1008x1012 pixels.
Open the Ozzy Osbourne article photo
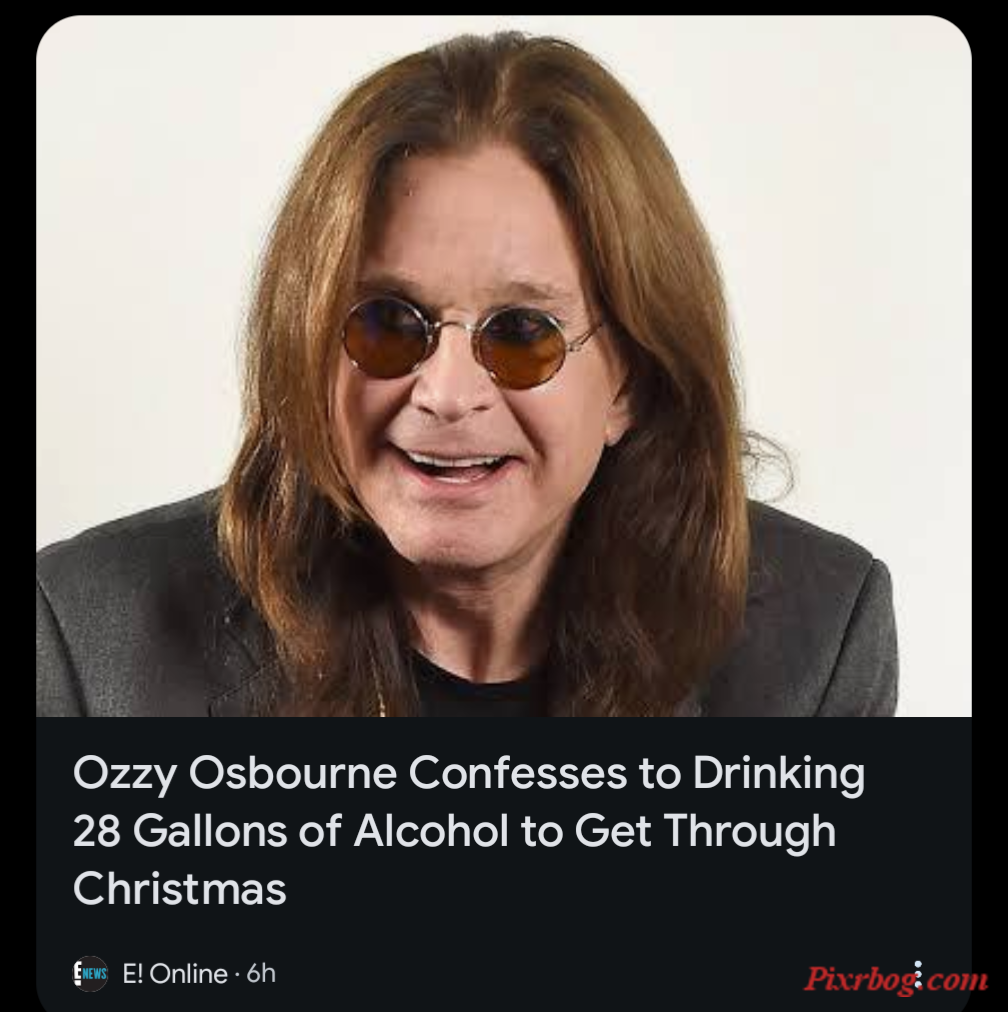[x=503, y=366]
